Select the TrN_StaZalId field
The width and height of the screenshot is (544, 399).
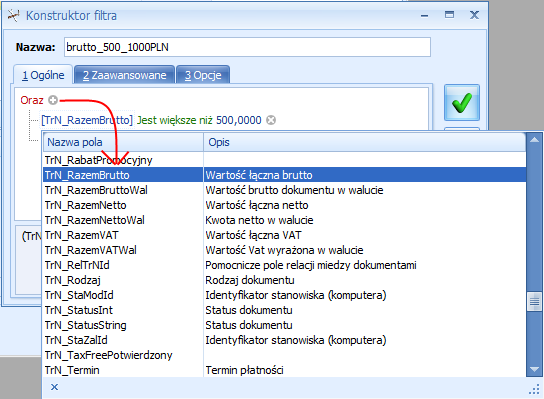pos(76,340)
